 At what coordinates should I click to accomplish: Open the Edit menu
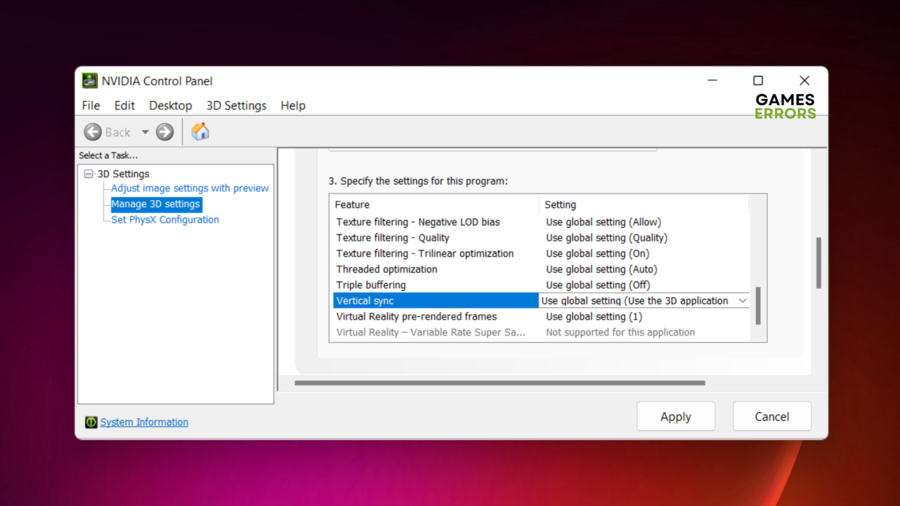click(x=124, y=106)
